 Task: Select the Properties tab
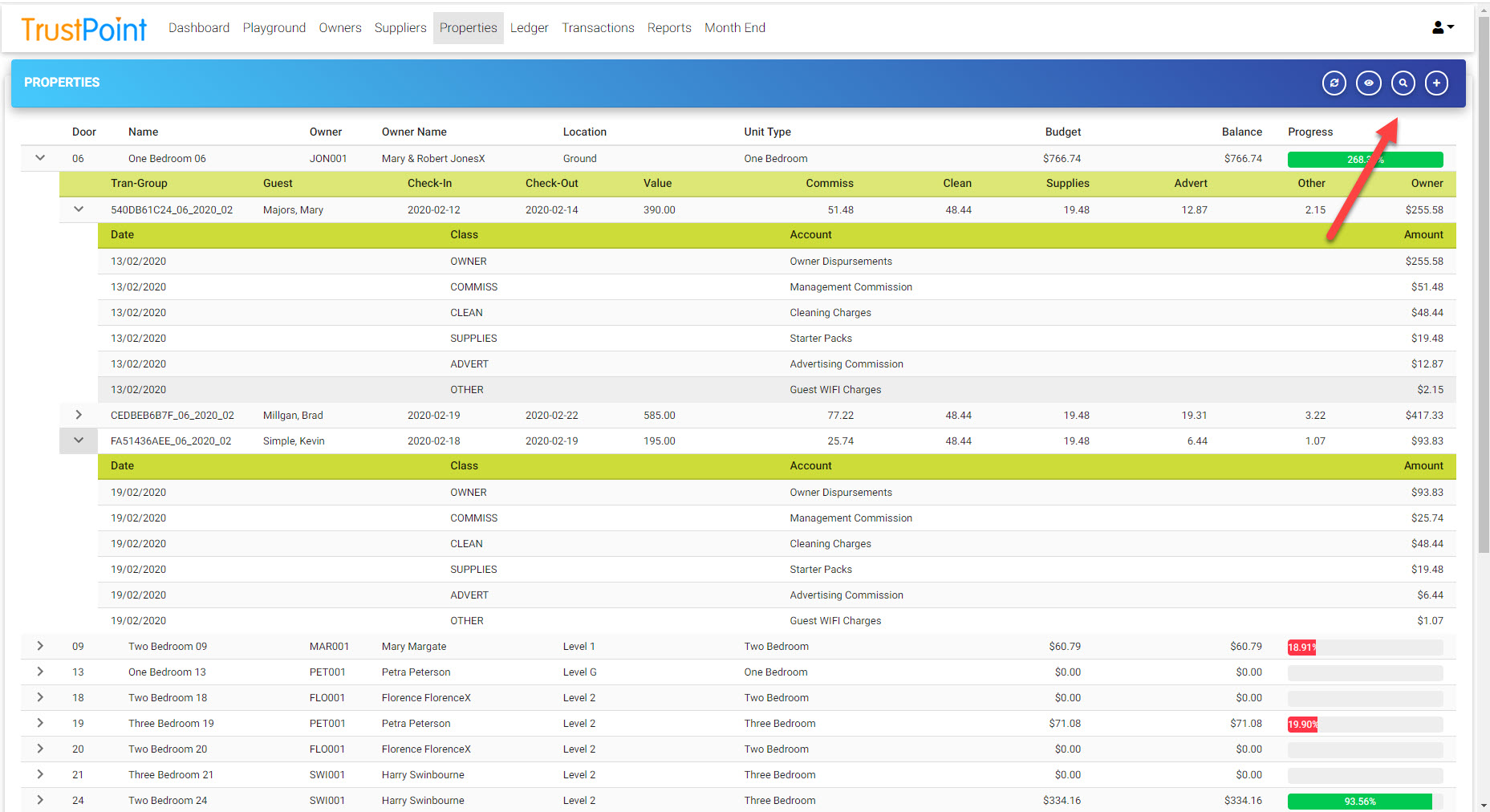coord(469,27)
